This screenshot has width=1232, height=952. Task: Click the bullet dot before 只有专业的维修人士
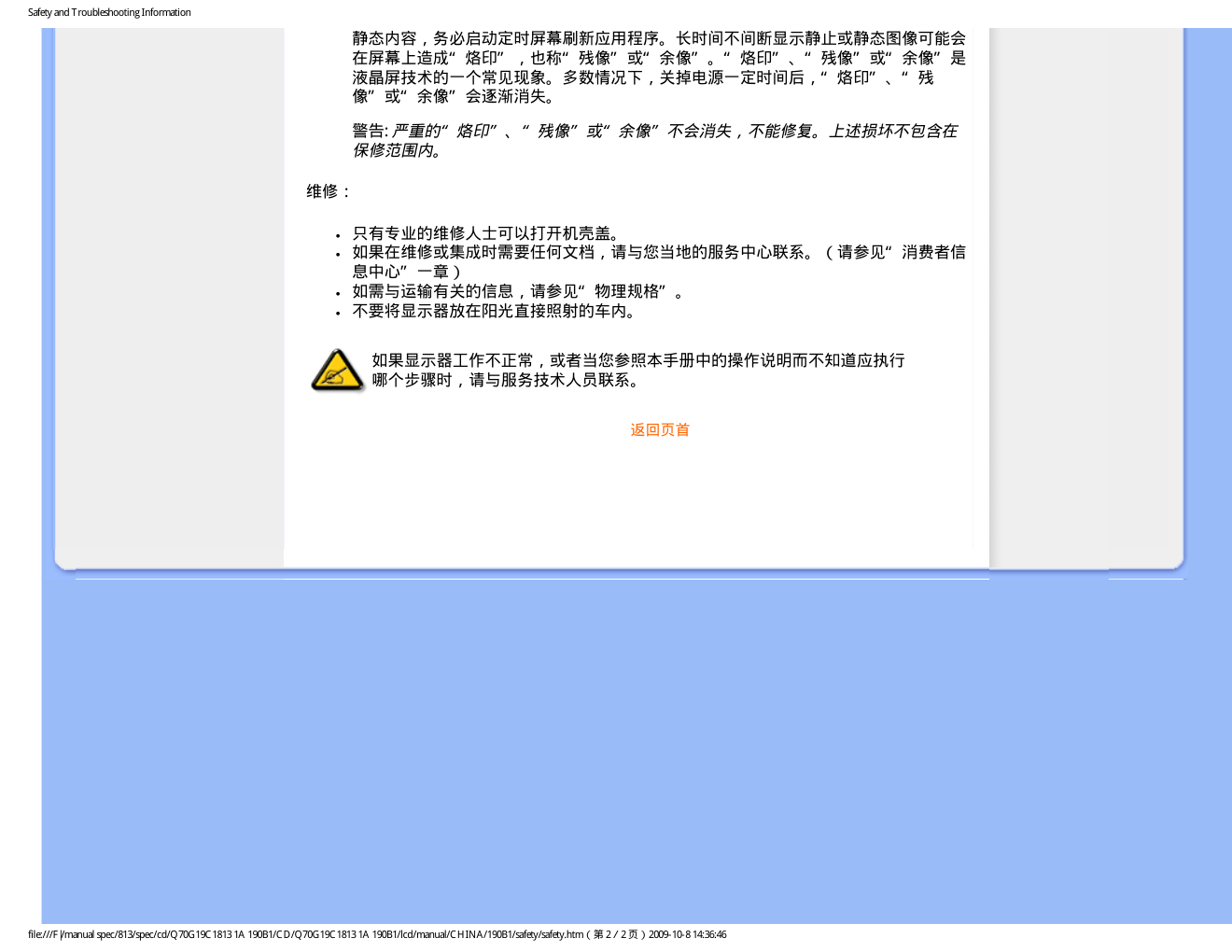point(339,235)
